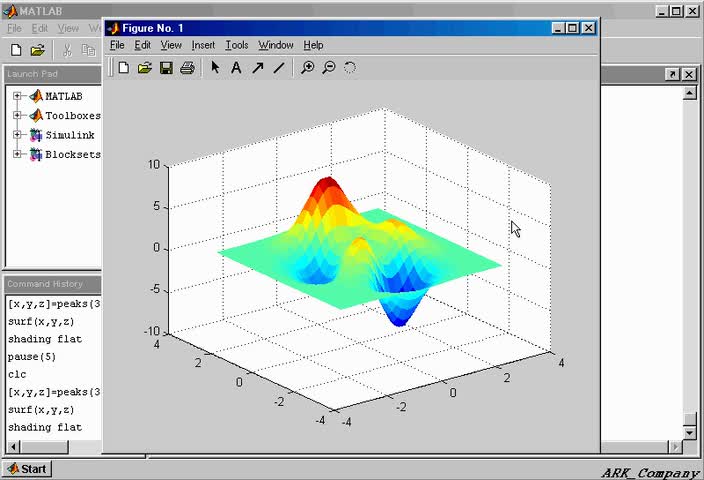Screen dimensions: 704x480
Task: Maximize the Figure No. 1 window
Action: pyautogui.click(x=572, y=28)
